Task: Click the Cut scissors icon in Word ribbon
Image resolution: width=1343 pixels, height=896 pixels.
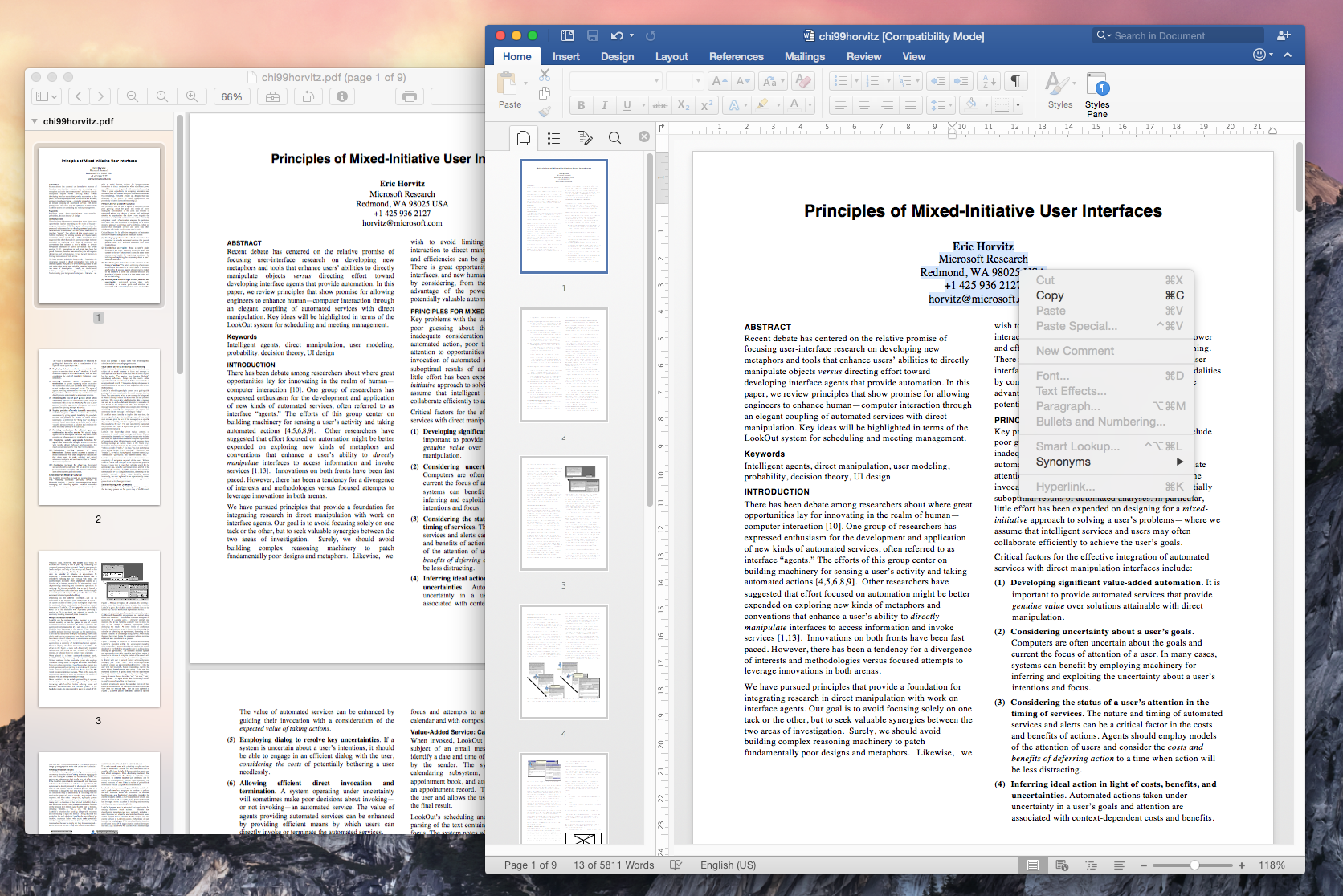Action: click(x=545, y=75)
